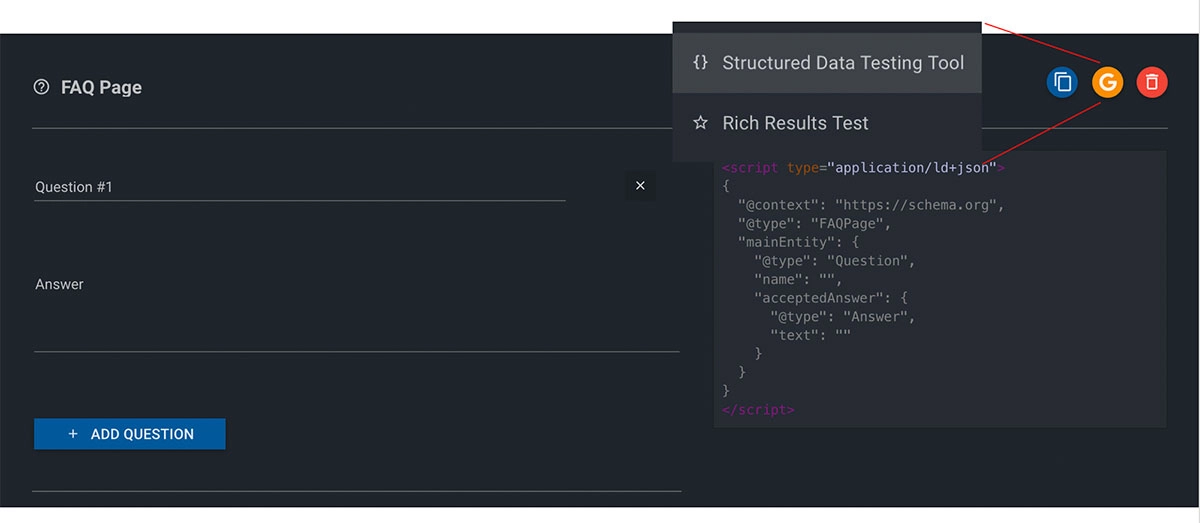Click the "name" property line
The height and width of the screenshot is (523, 1200).
tap(798, 279)
